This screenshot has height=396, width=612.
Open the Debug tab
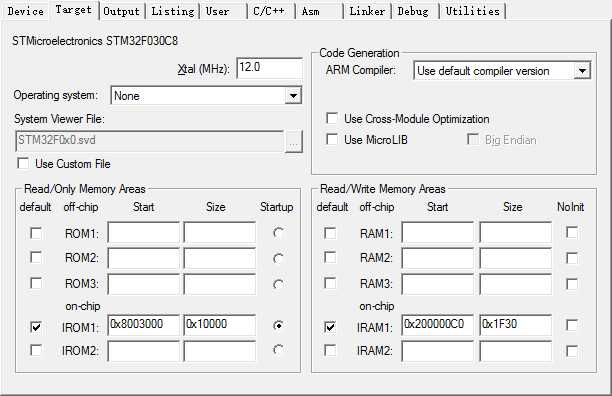(413, 11)
